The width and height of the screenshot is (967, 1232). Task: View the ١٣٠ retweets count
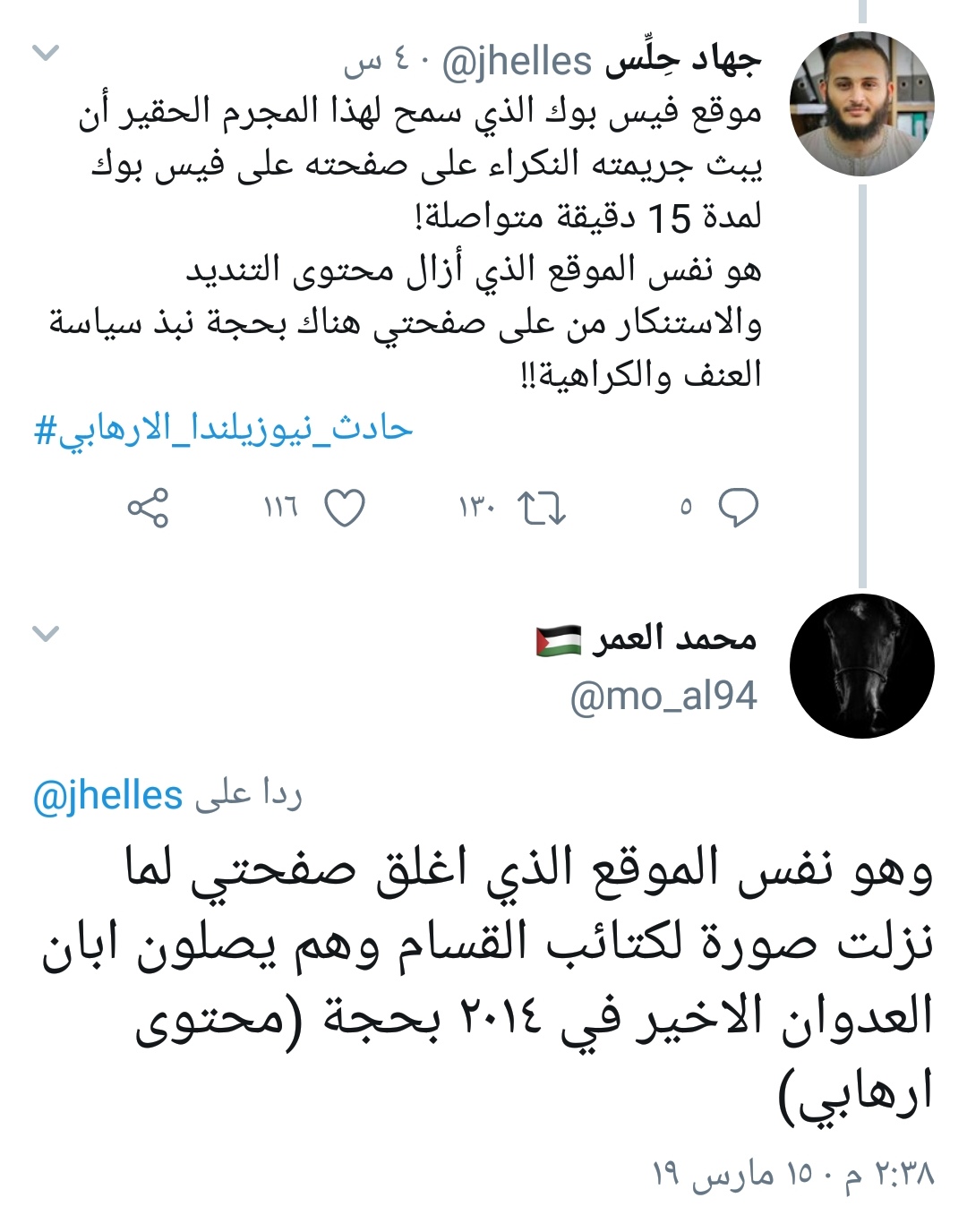[475, 508]
